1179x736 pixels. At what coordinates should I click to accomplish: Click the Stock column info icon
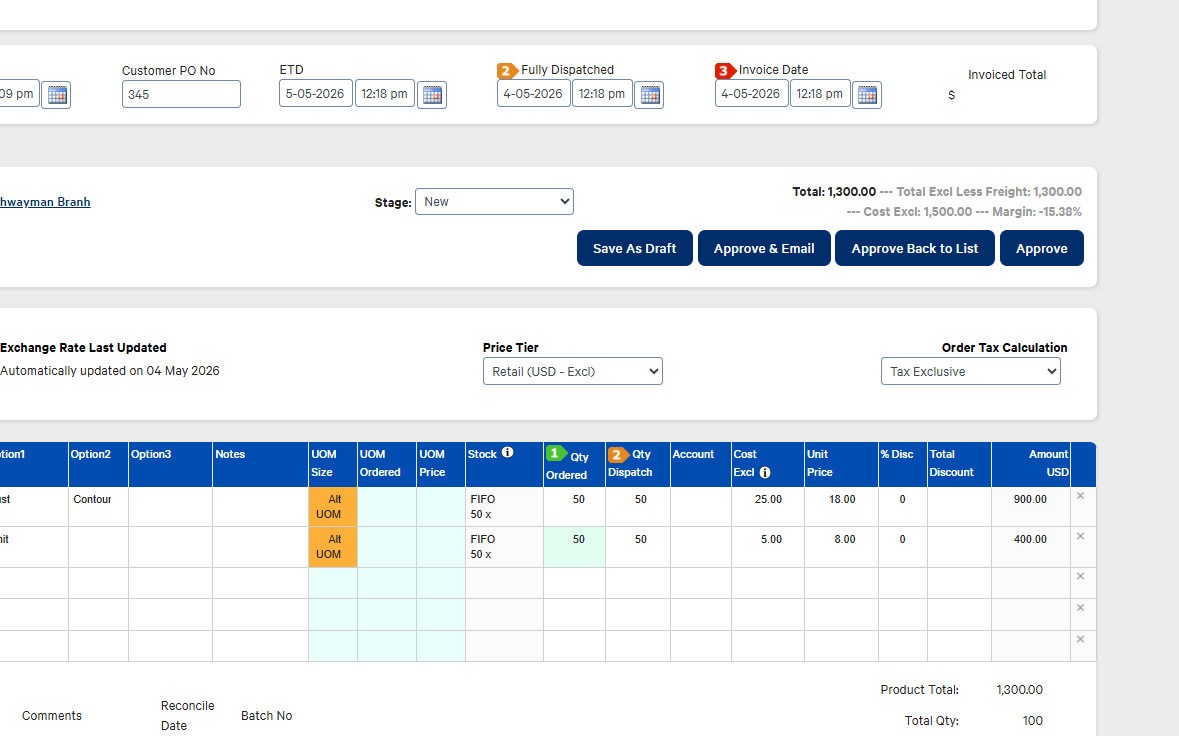pyautogui.click(x=508, y=453)
